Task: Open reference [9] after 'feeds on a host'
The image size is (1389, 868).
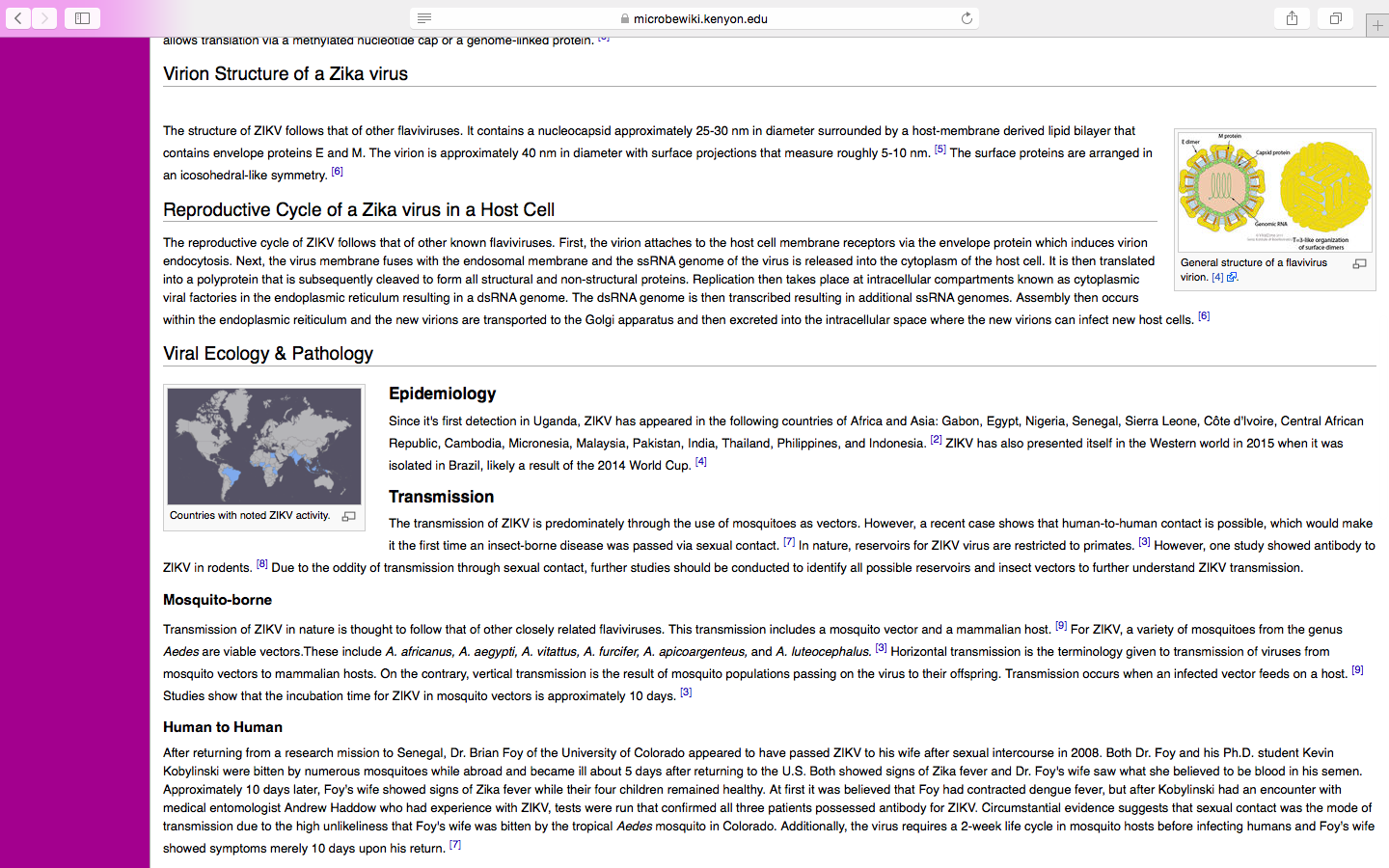Action: 1357,670
